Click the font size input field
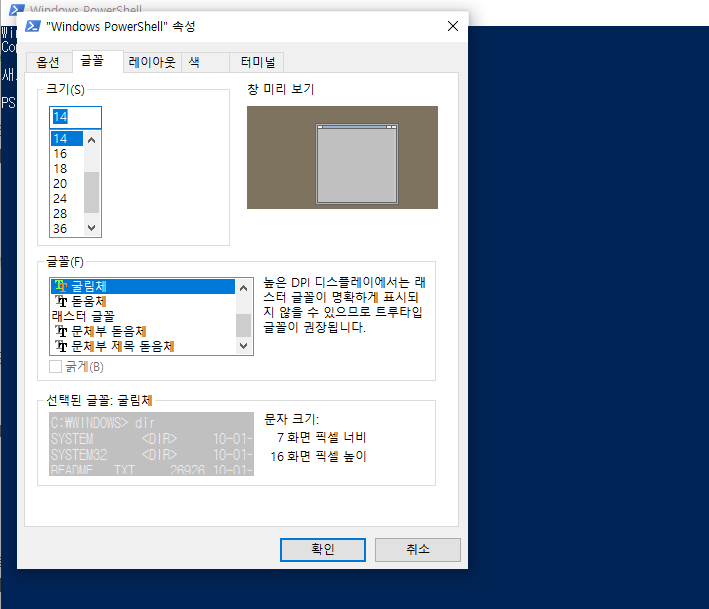709x609 pixels. [x=76, y=118]
